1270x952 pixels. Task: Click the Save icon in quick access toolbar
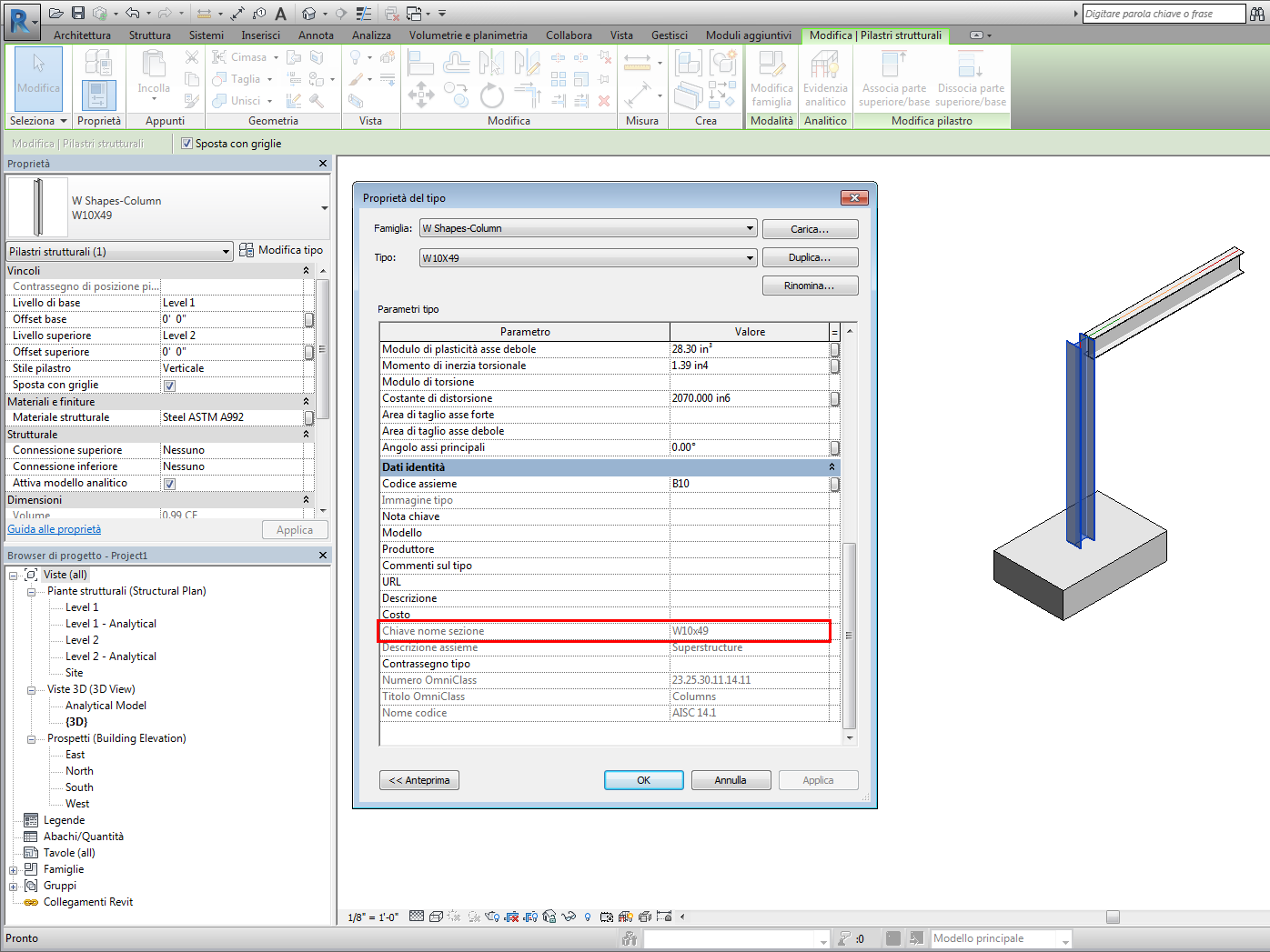click(x=78, y=13)
